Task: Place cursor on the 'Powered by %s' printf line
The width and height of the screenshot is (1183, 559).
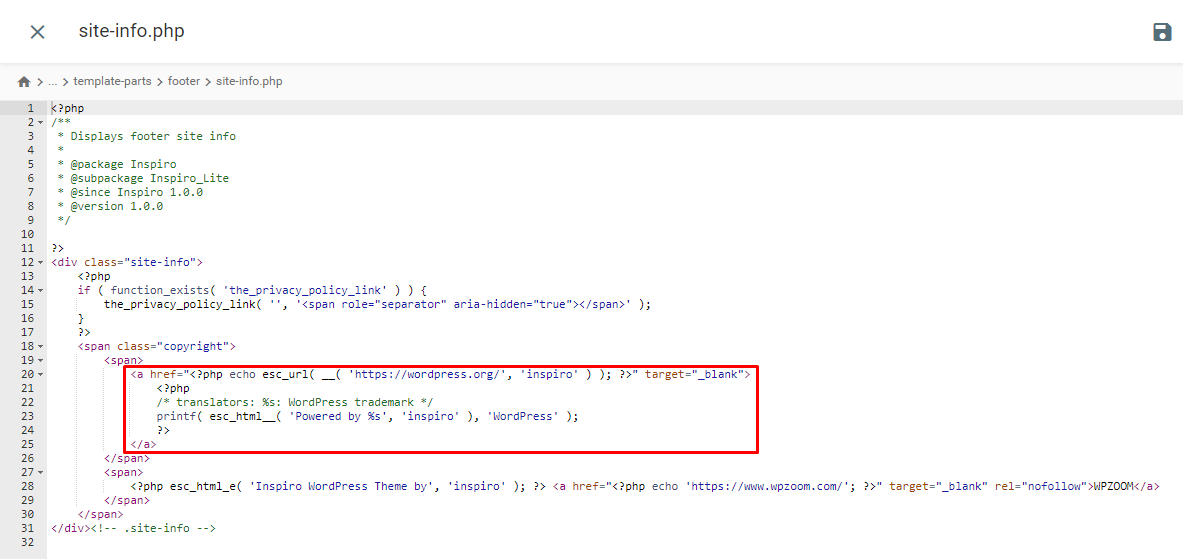Action: pos(366,416)
